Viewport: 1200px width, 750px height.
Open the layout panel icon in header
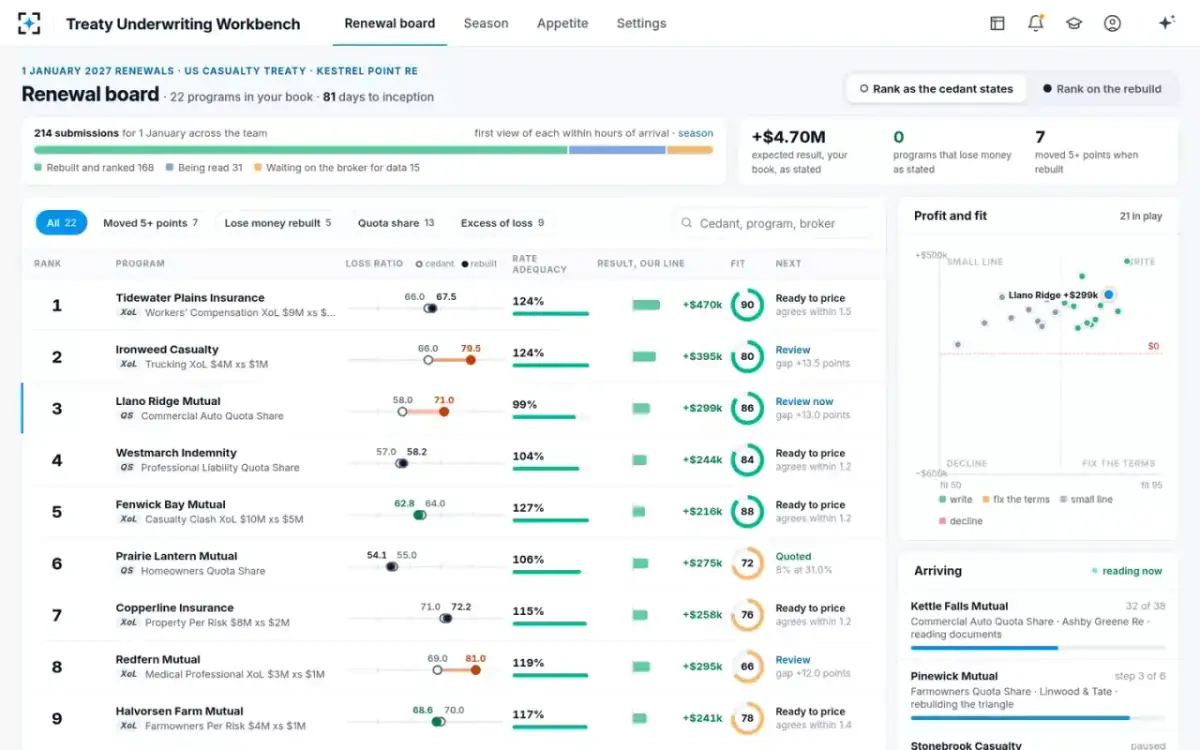coord(997,23)
